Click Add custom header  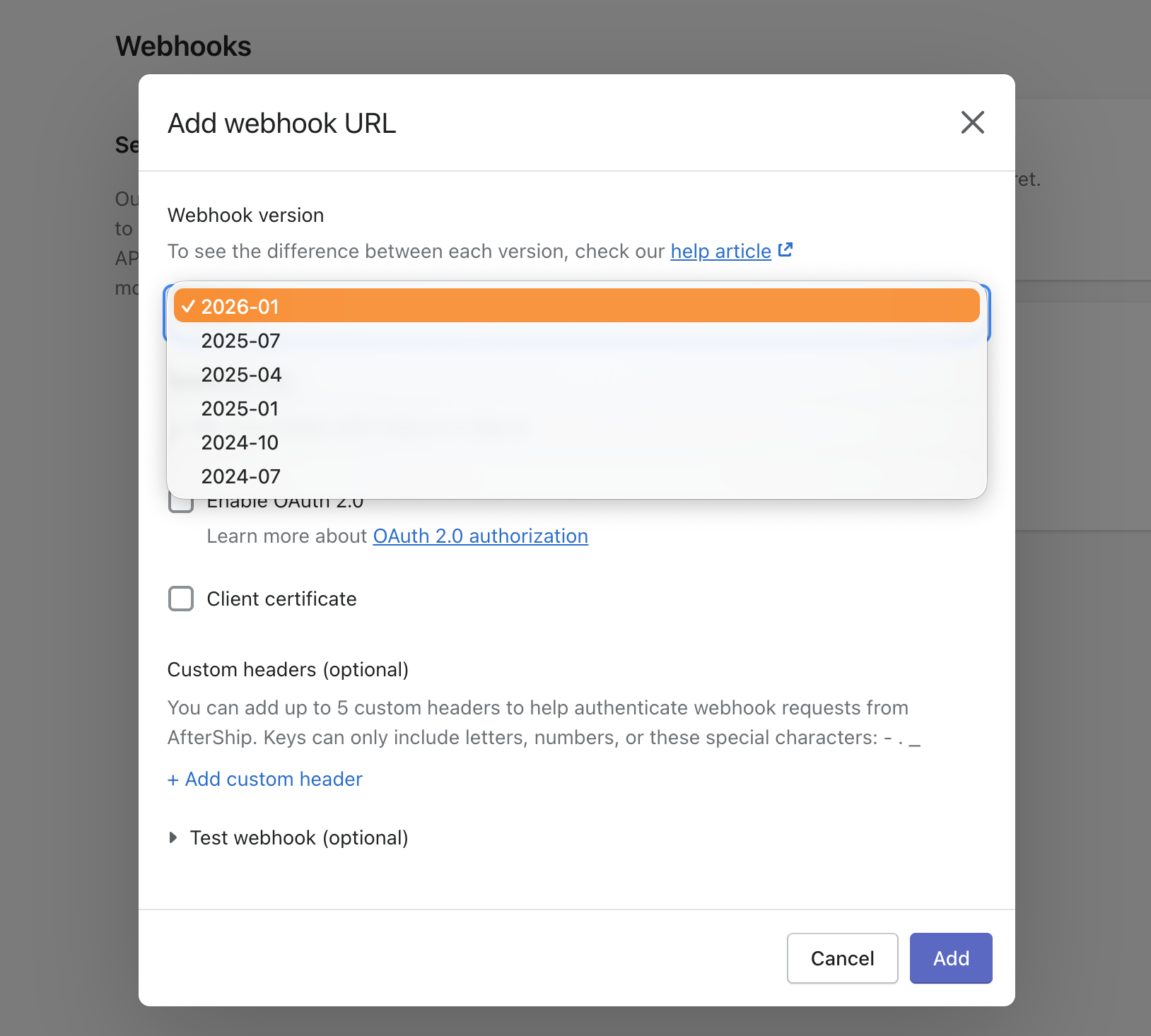click(x=264, y=779)
